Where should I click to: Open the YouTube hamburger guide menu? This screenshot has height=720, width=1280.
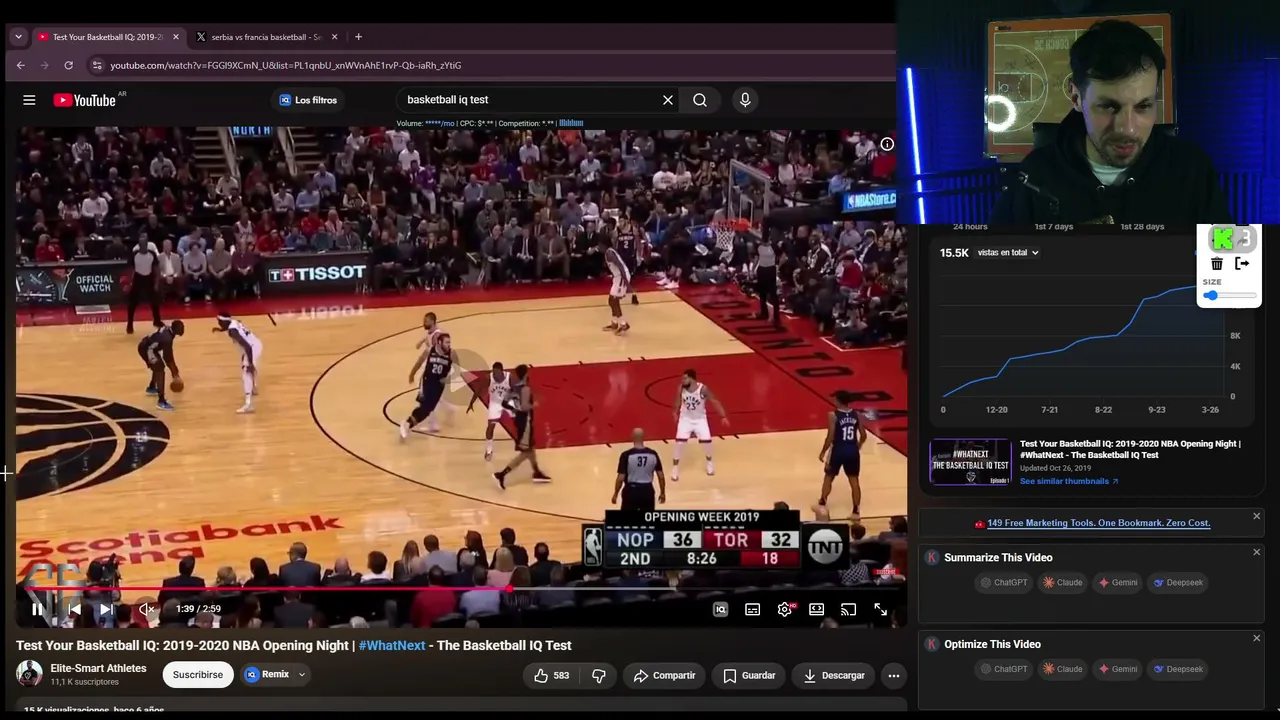(29, 100)
